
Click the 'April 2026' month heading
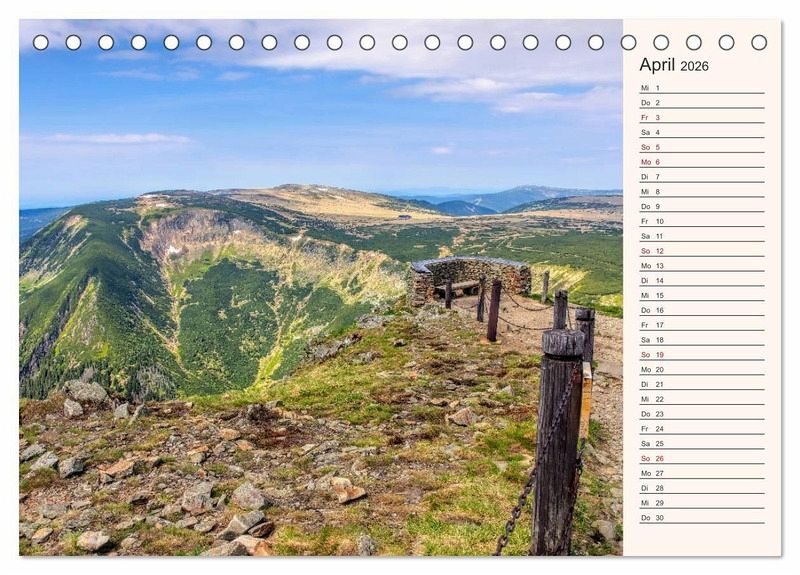673,65
